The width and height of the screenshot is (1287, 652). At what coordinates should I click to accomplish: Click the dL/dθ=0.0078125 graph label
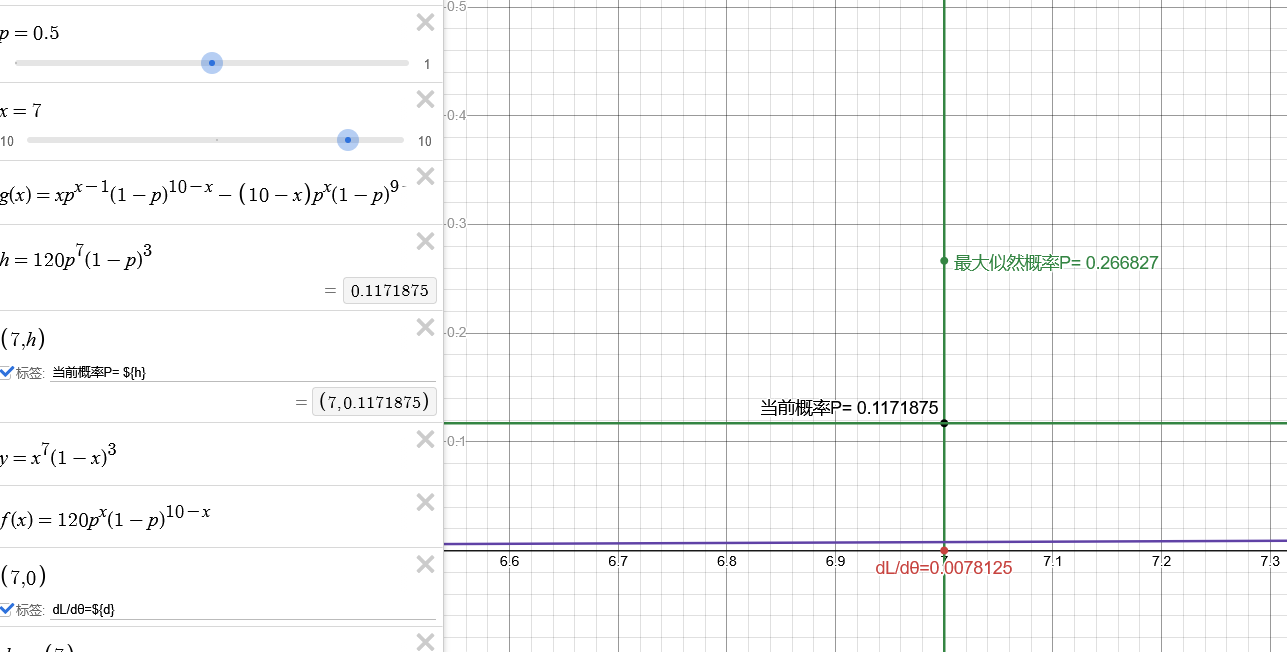944,568
